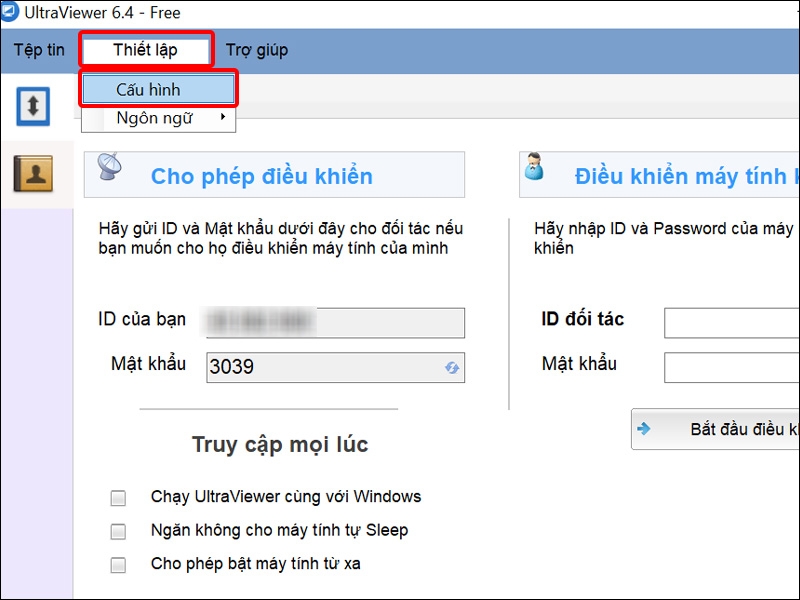Expand the Ngôn ngữ submenu
Screen dimensions: 800x600
point(158,118)
